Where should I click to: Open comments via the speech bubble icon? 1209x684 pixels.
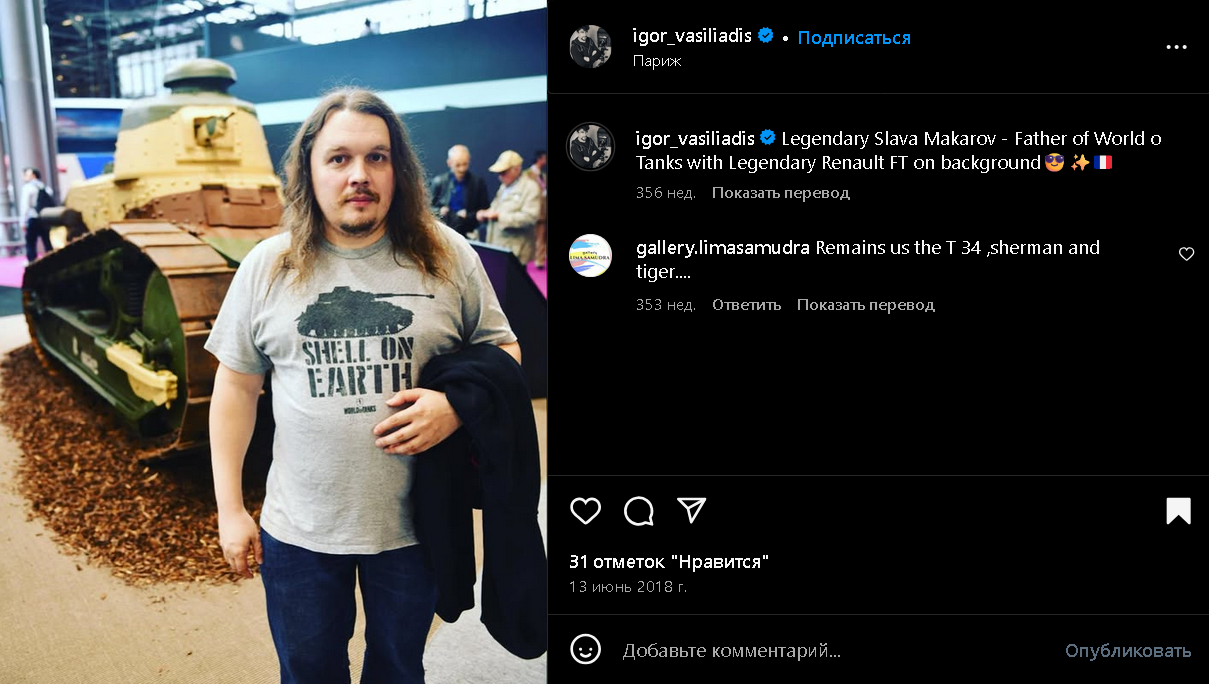point(639,511)
